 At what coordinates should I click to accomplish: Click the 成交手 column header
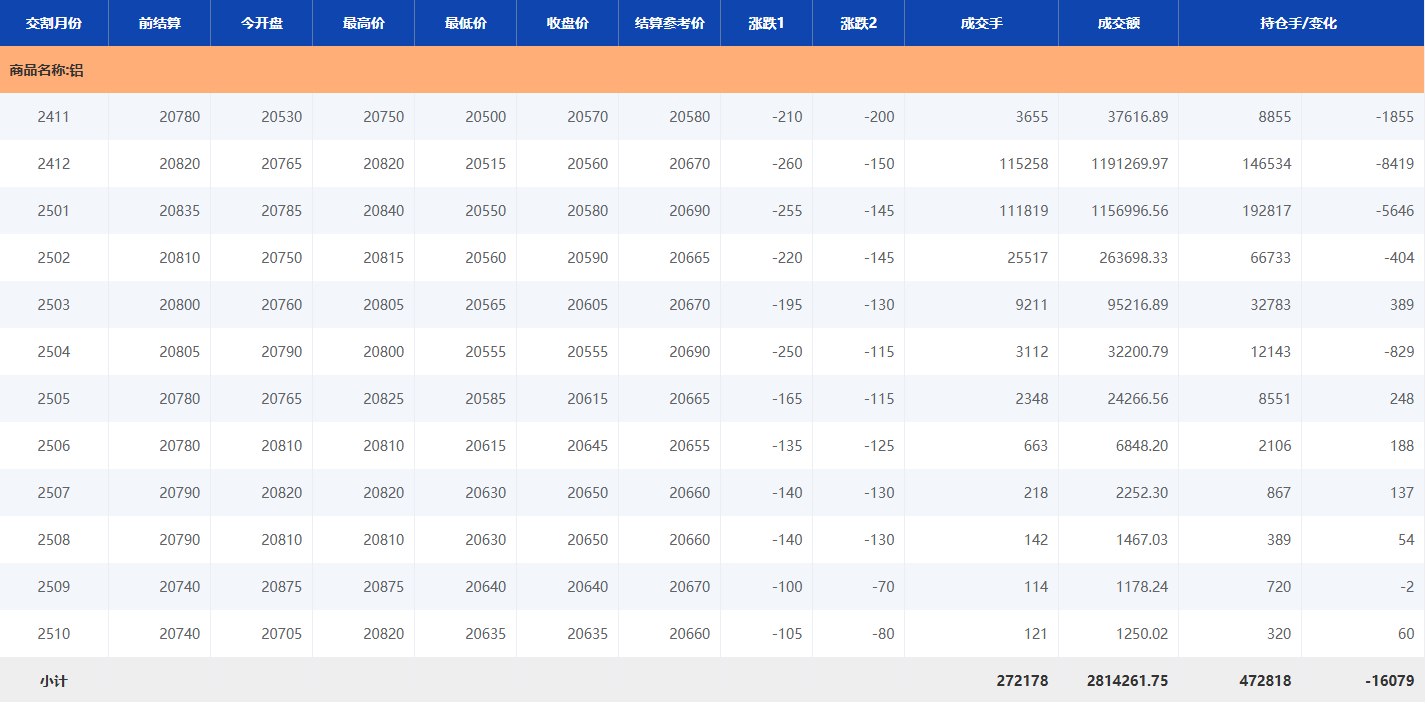coord(981,23)
